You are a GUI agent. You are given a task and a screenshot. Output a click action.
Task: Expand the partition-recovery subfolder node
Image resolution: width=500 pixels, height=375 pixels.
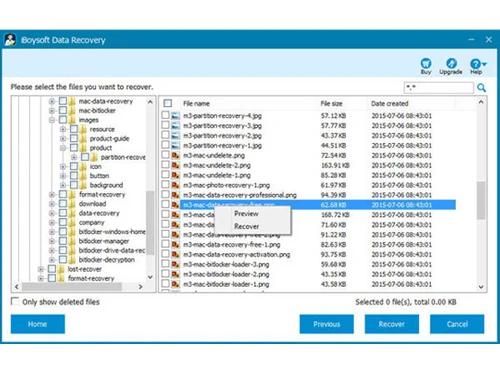click(74, 157)
